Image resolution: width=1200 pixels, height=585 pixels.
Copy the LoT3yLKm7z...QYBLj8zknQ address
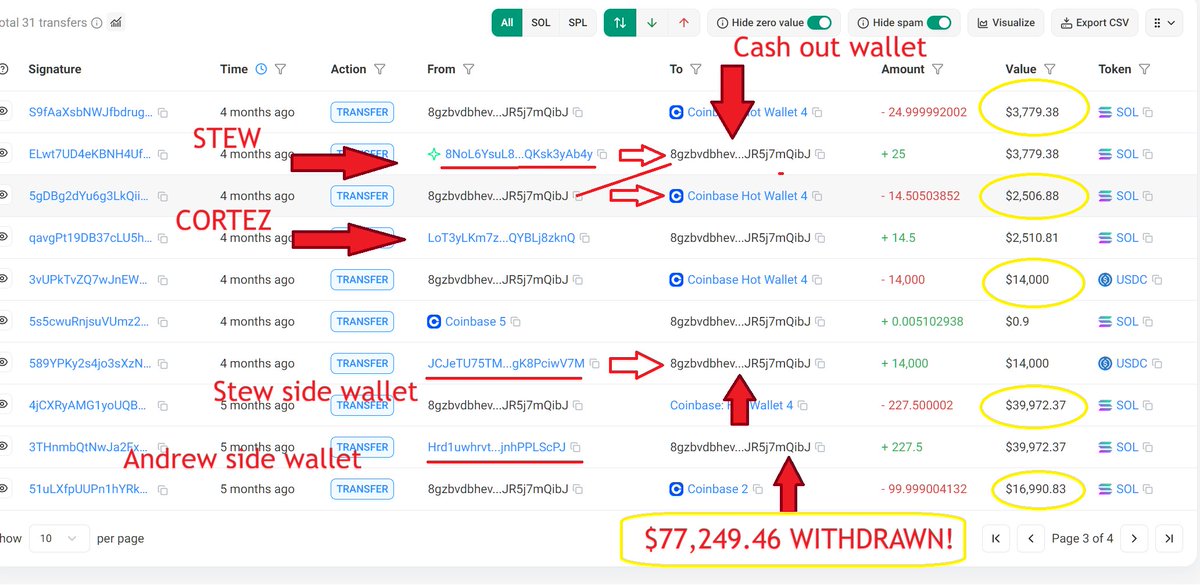pos(585,238)
